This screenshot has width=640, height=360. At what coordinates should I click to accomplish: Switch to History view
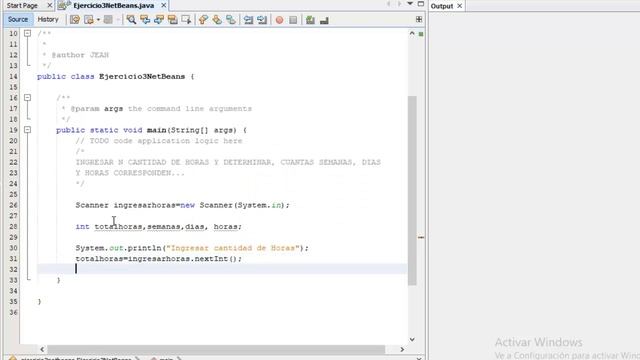(x=48, y=19)
